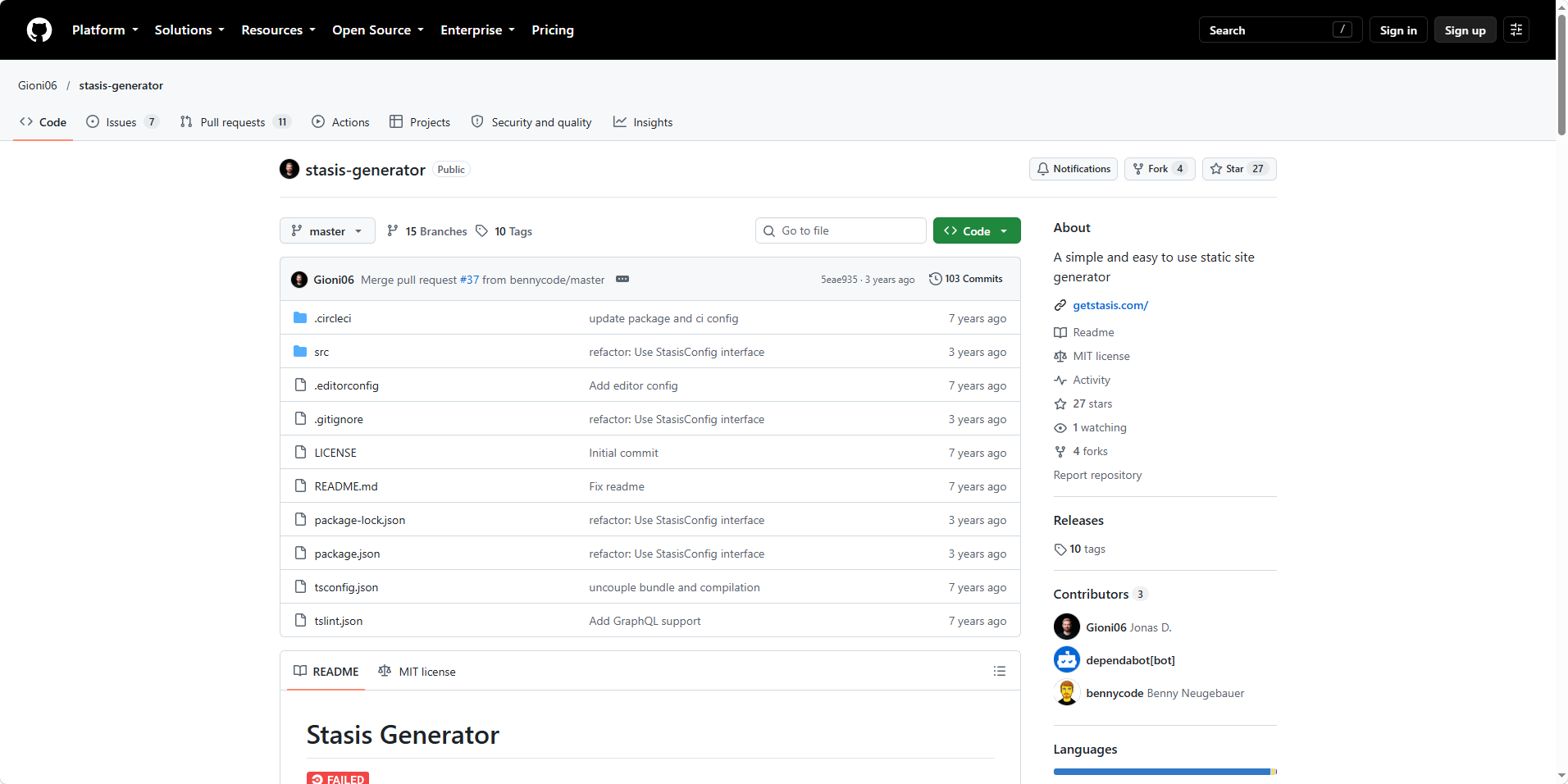This screenshot has width=1568, height=784.
Task: Expand the Enterprise menu
Action: click(477, 30)
